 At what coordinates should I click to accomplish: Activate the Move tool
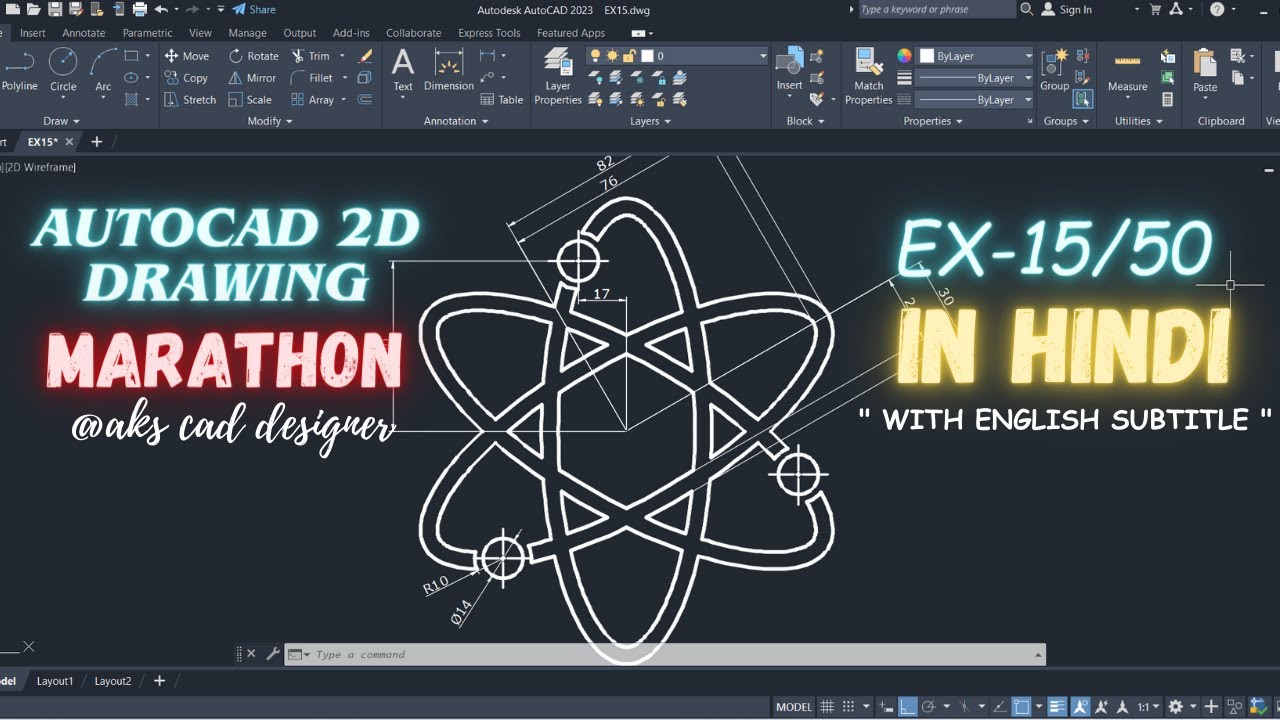pos(187,56)
